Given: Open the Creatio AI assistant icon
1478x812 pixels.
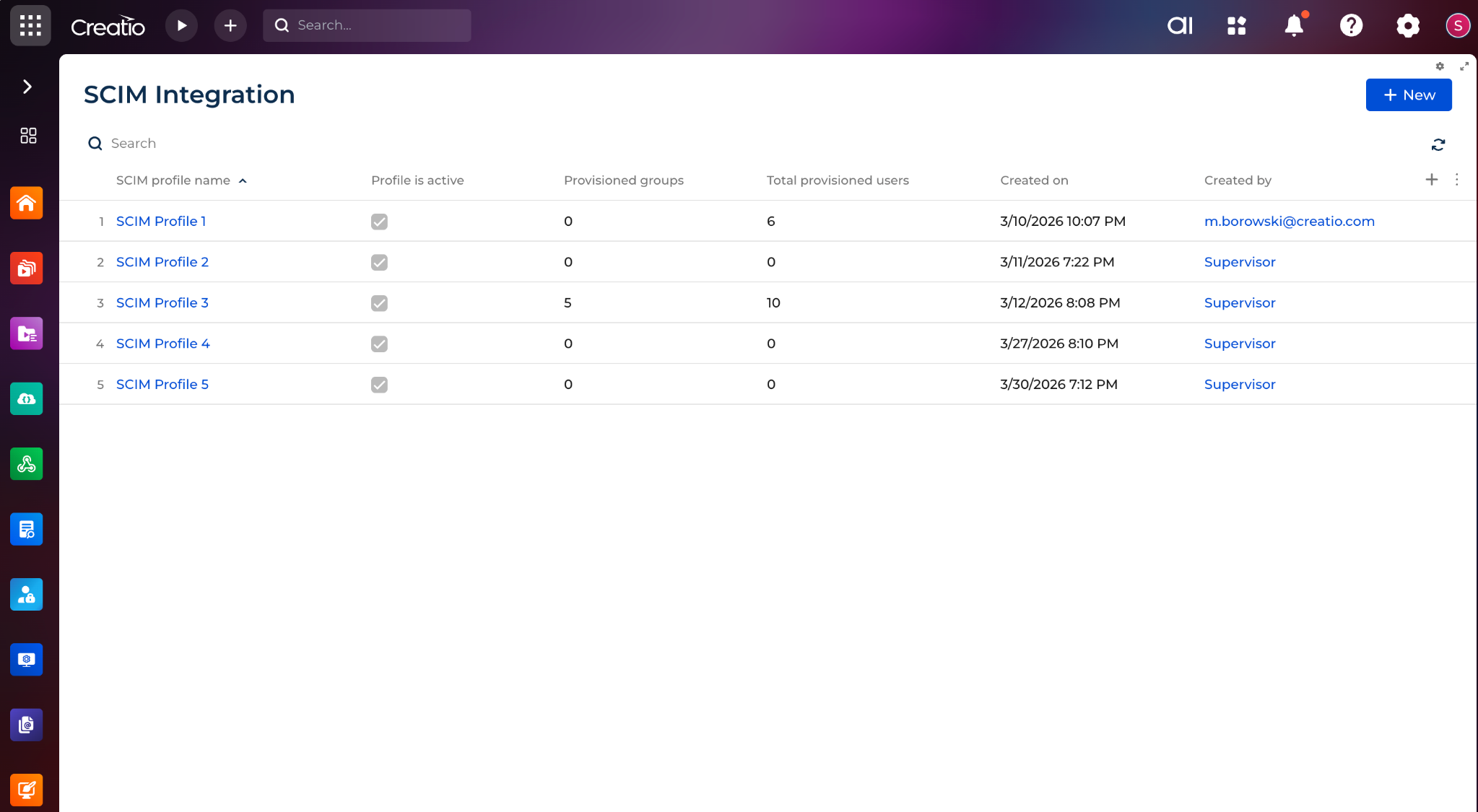Looking at the screenshot, I should (x=1180, y=26).
